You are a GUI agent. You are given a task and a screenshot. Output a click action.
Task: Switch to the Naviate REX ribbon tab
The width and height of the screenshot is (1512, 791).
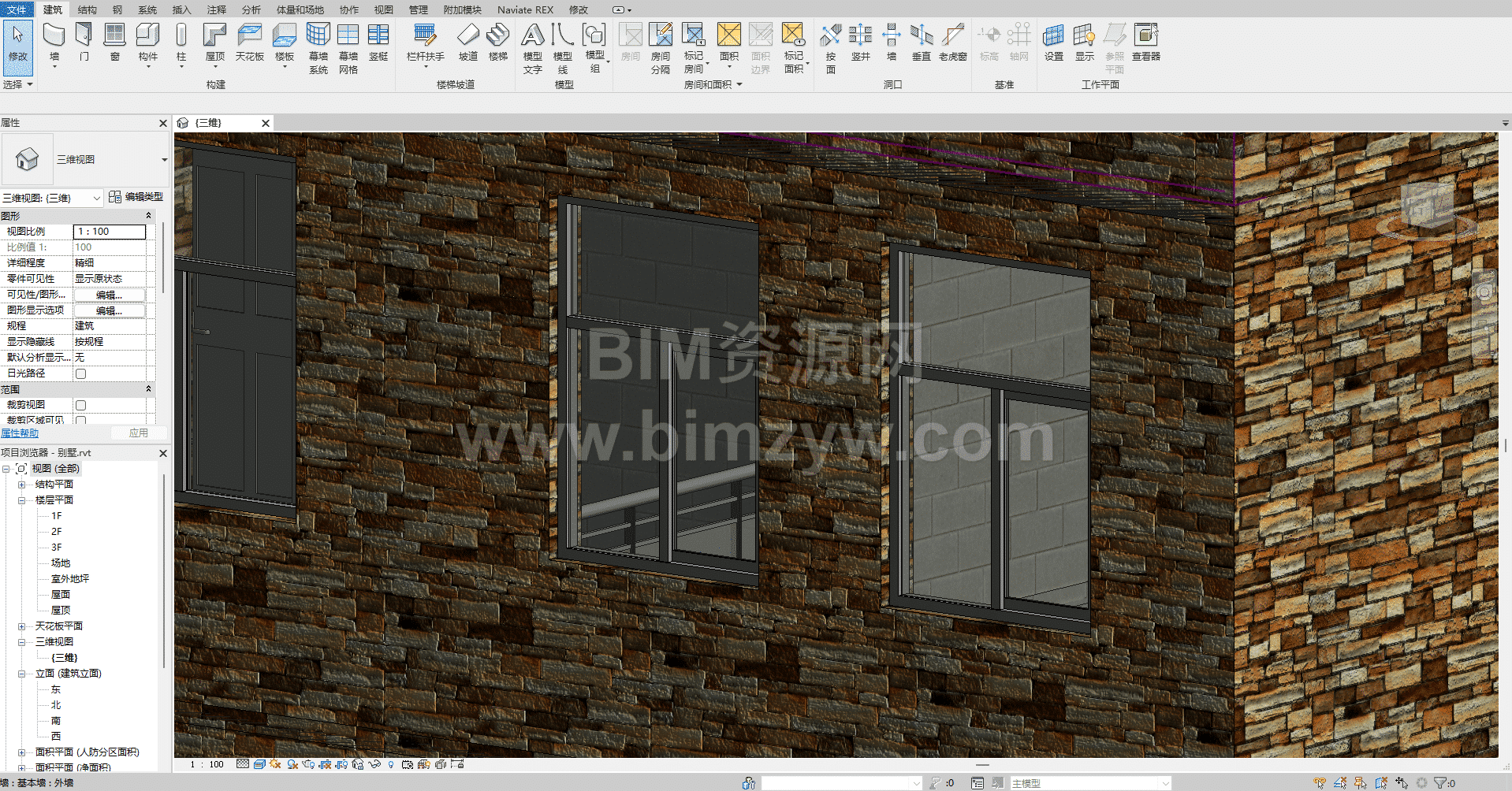525,9
